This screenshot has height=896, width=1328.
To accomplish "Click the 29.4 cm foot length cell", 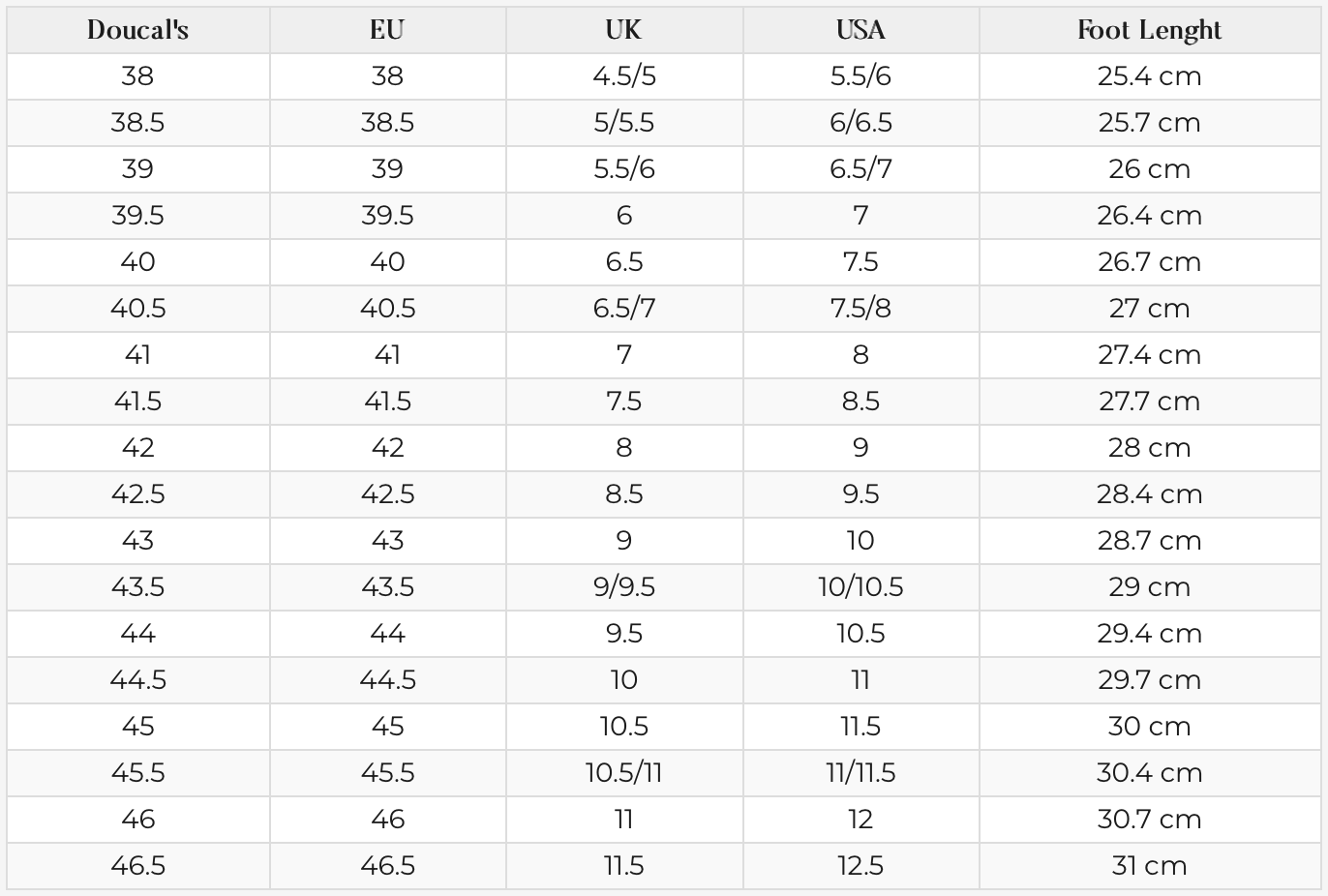I will [x=1149, y=634].
